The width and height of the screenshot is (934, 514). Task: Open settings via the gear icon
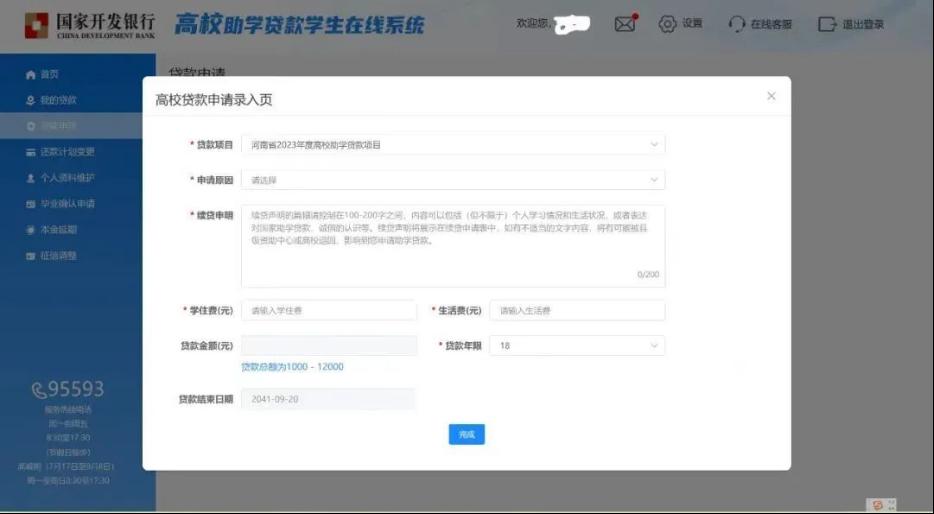point(667,24)
